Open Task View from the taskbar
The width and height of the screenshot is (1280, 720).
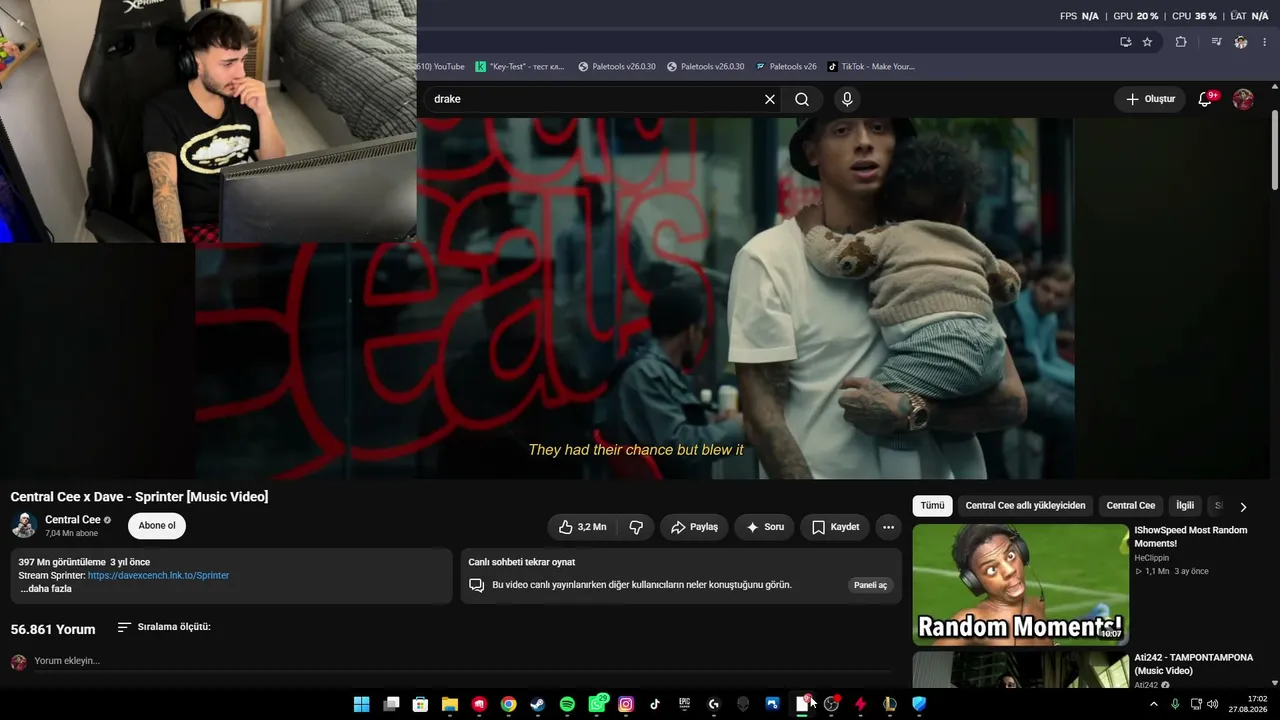click(x=392, y=704)
